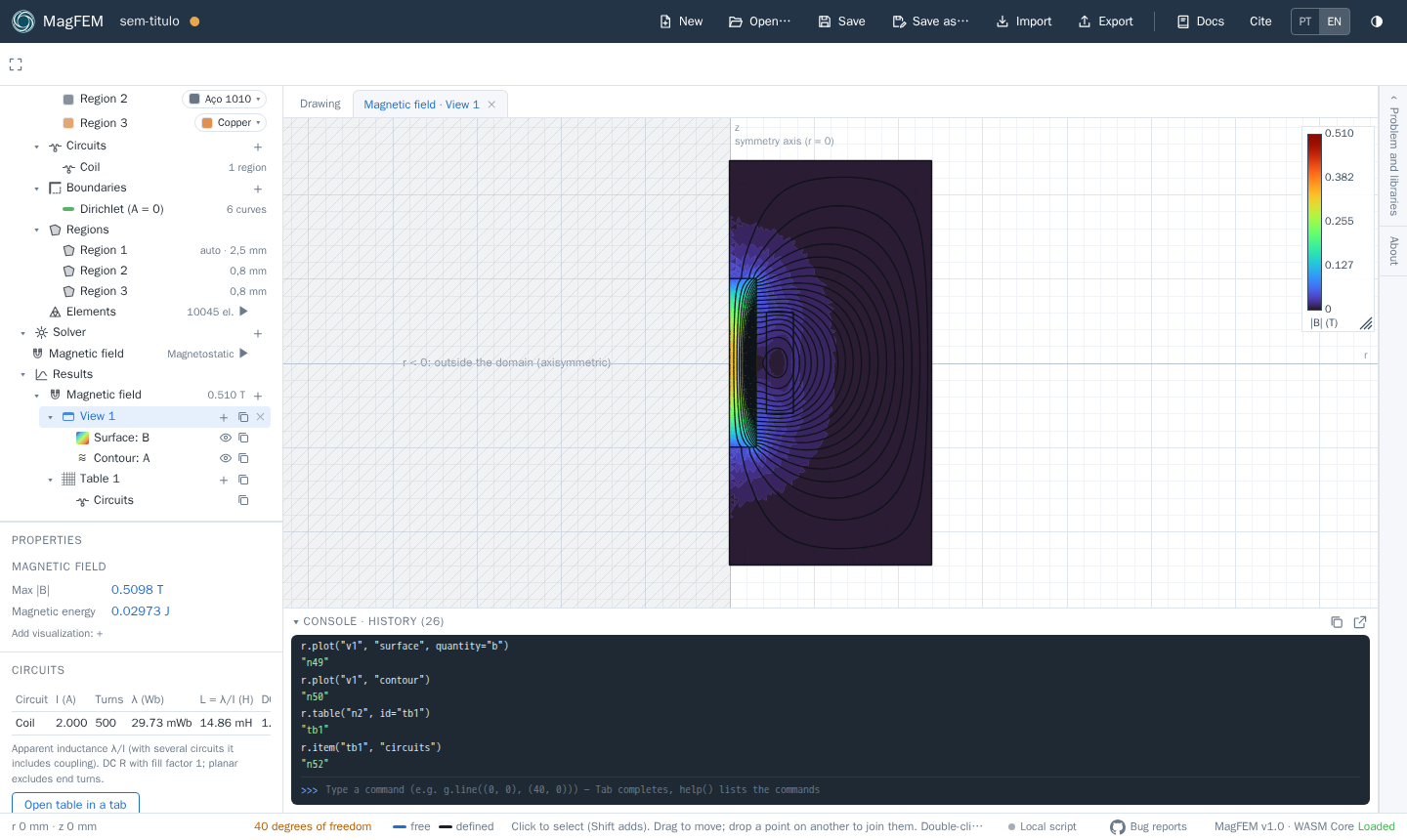The width and height of the screenshot is (1407, 840).
Task: Collapse the Magnetic field results node
Action: tap(37, 396)
